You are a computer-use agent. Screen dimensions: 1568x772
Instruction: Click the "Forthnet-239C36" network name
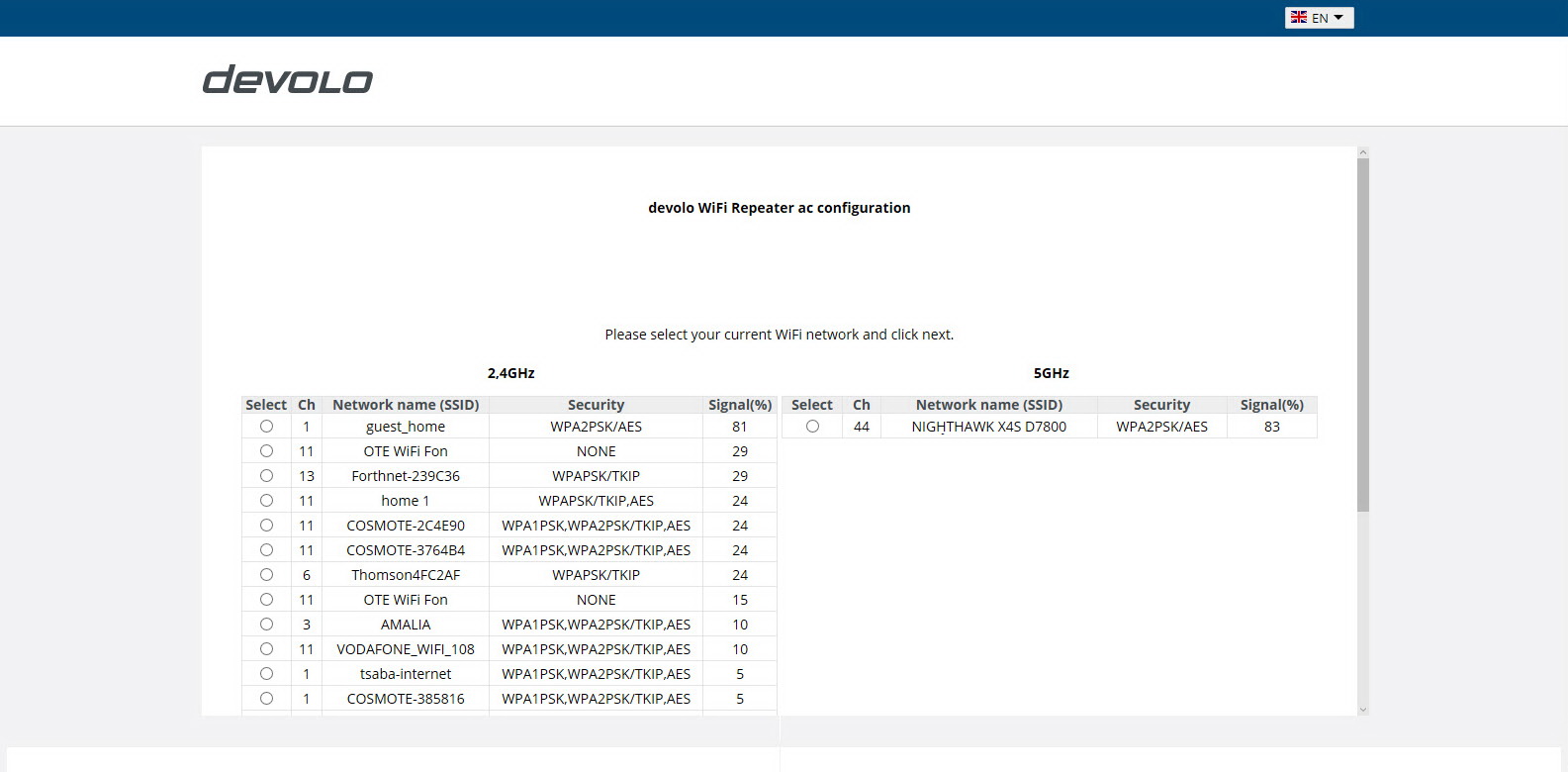pos(406,476)
